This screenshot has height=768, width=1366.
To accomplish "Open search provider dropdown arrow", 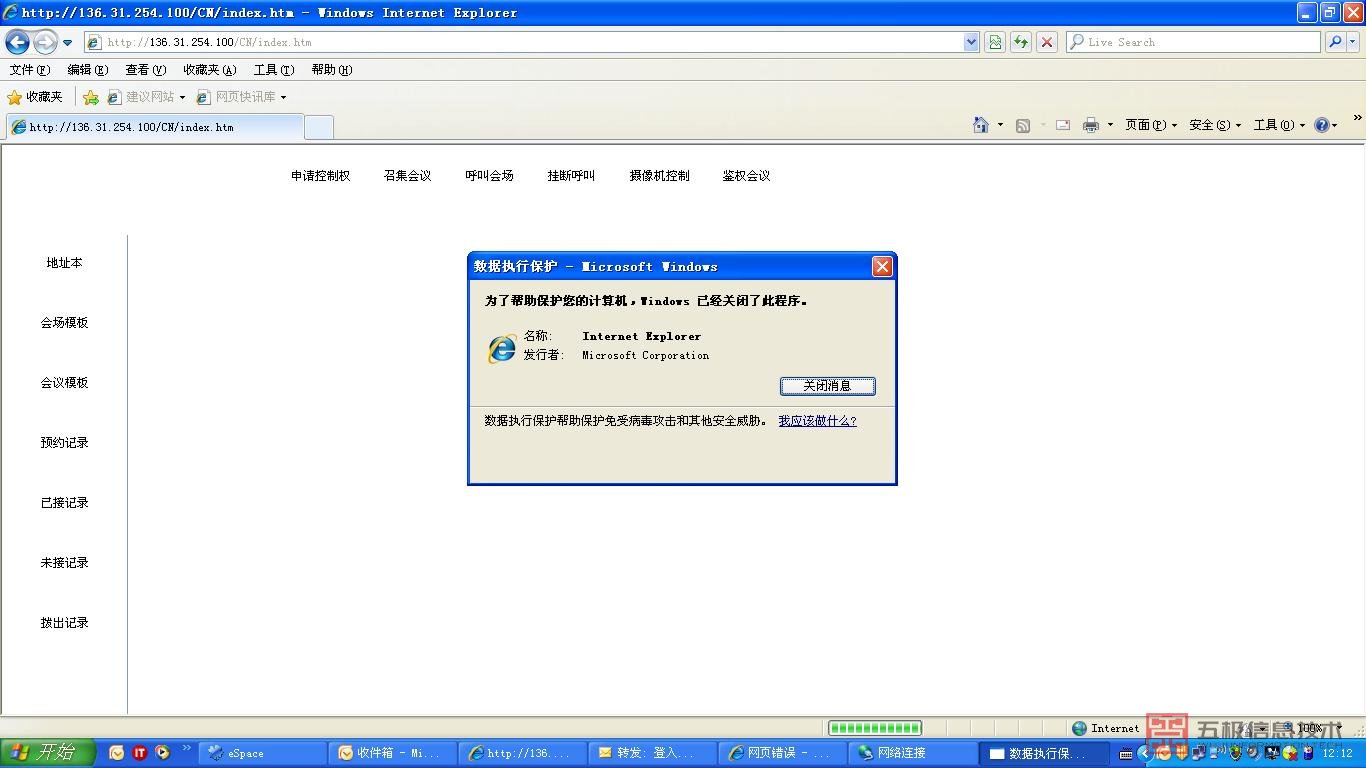I will click(x=1354, y=42).
